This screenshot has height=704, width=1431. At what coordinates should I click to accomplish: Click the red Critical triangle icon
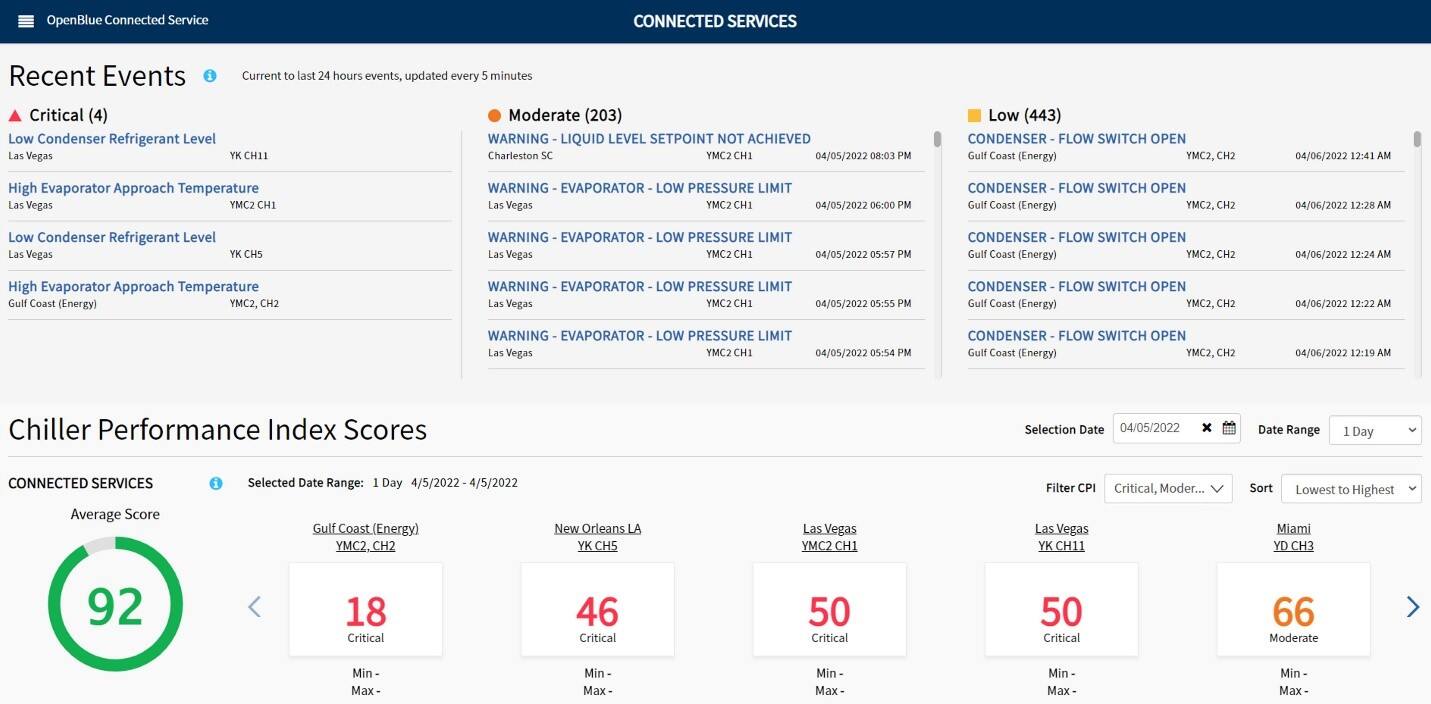(x=15, y=115)
